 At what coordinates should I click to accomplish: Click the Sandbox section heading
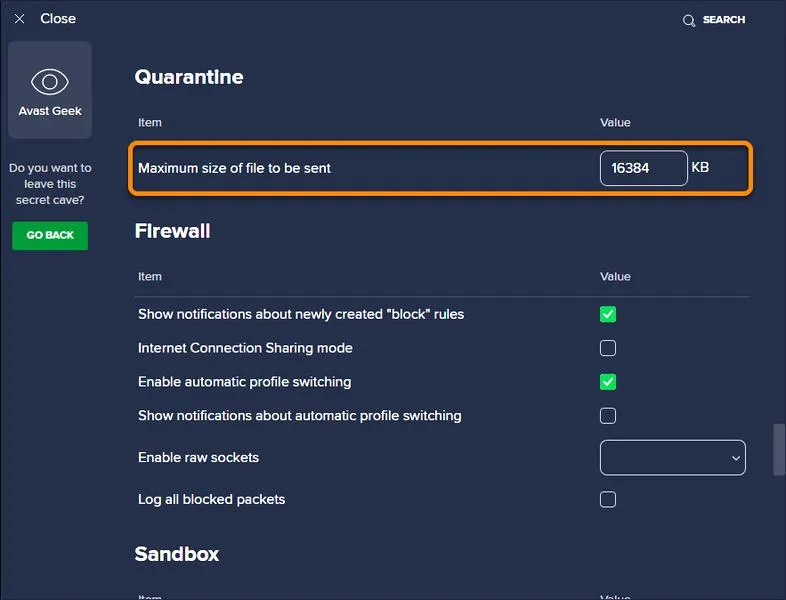177,554
